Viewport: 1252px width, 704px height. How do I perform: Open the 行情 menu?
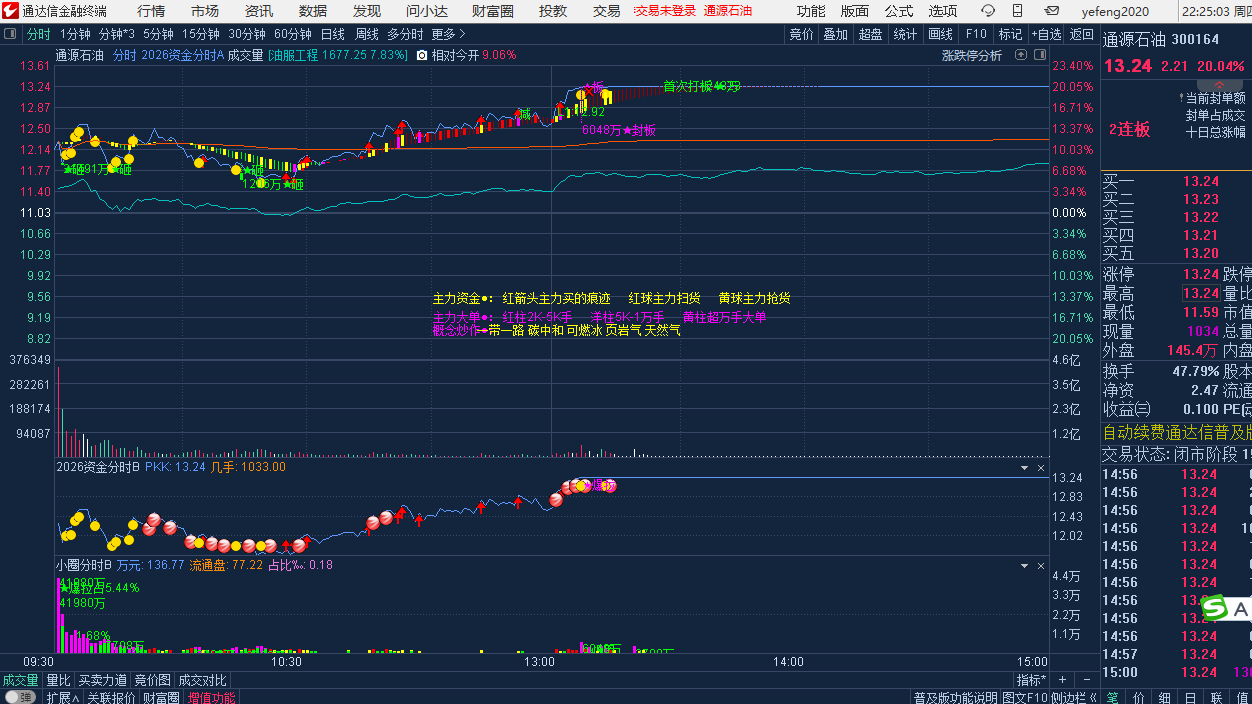point(151,11)
